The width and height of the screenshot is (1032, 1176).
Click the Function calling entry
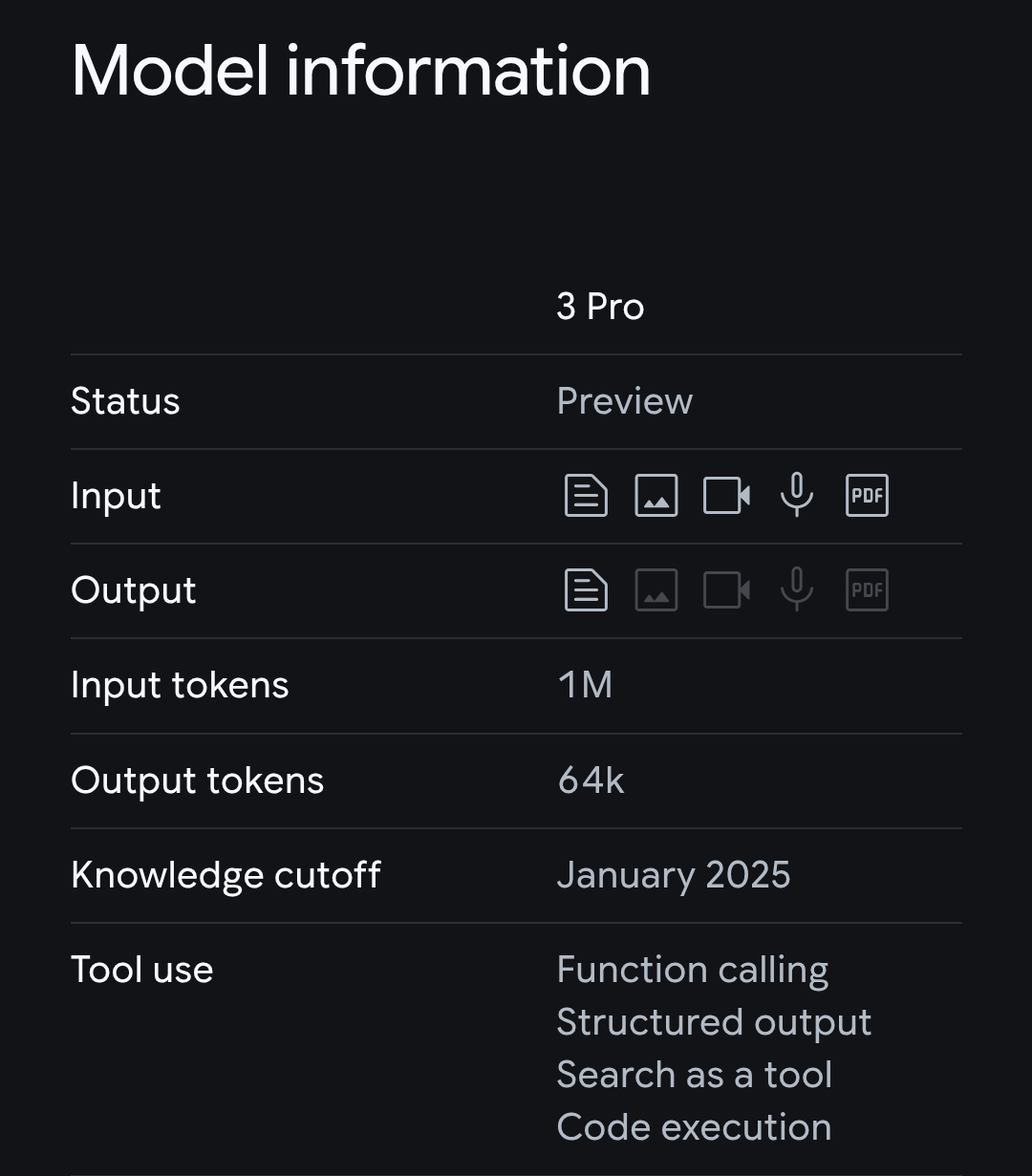coord(693,970)
